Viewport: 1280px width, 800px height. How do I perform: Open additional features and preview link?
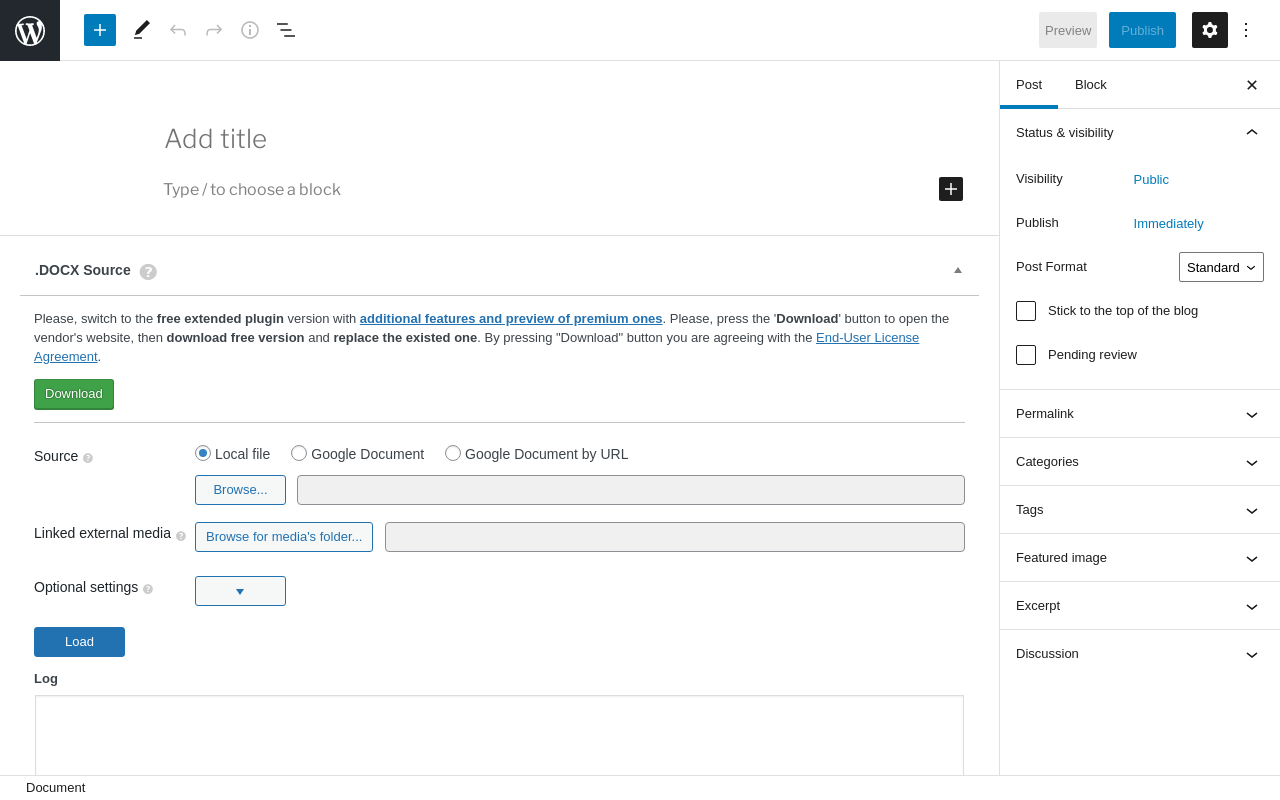[511, 318]
